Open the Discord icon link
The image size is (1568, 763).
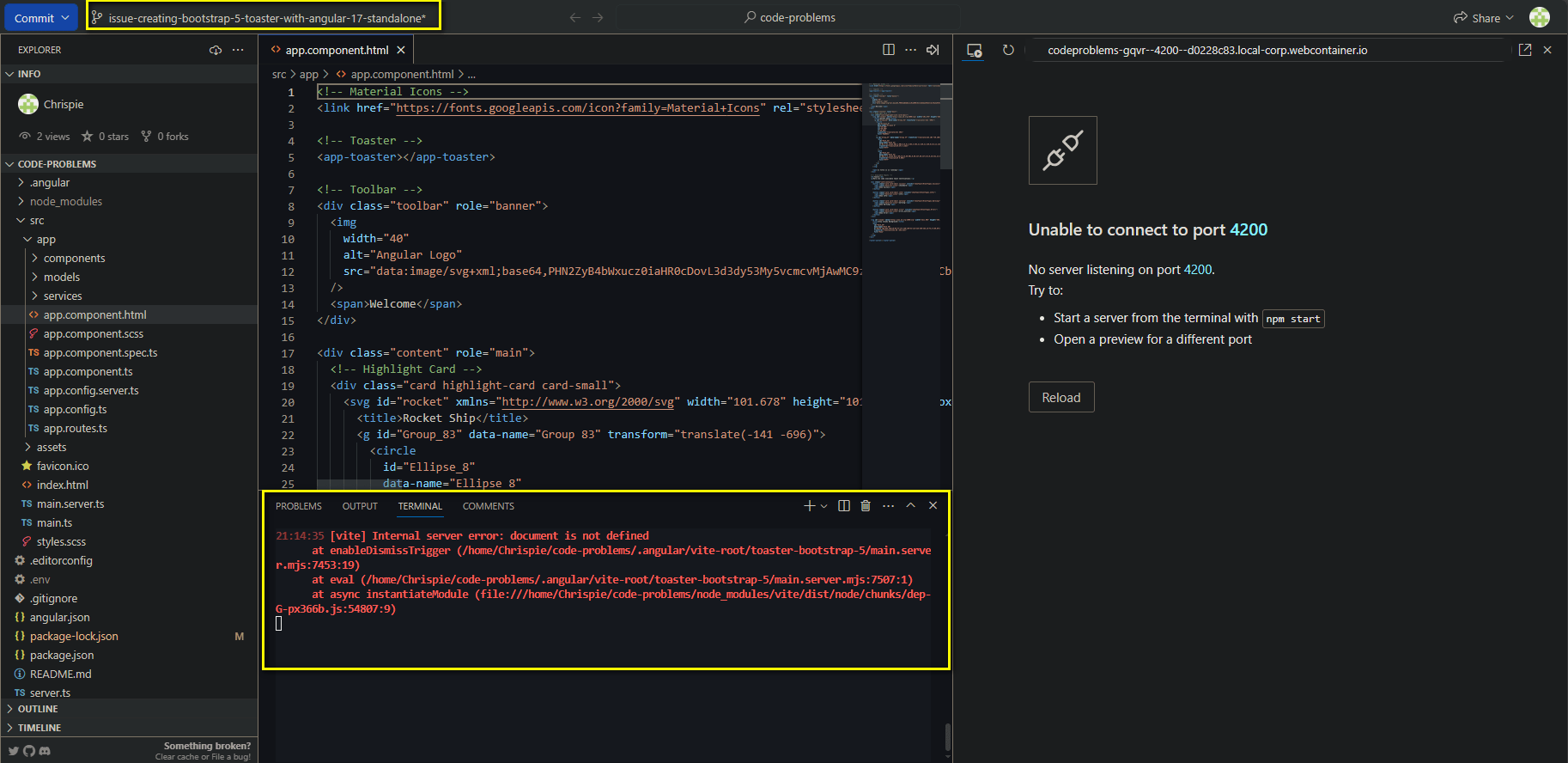[45, 751]
